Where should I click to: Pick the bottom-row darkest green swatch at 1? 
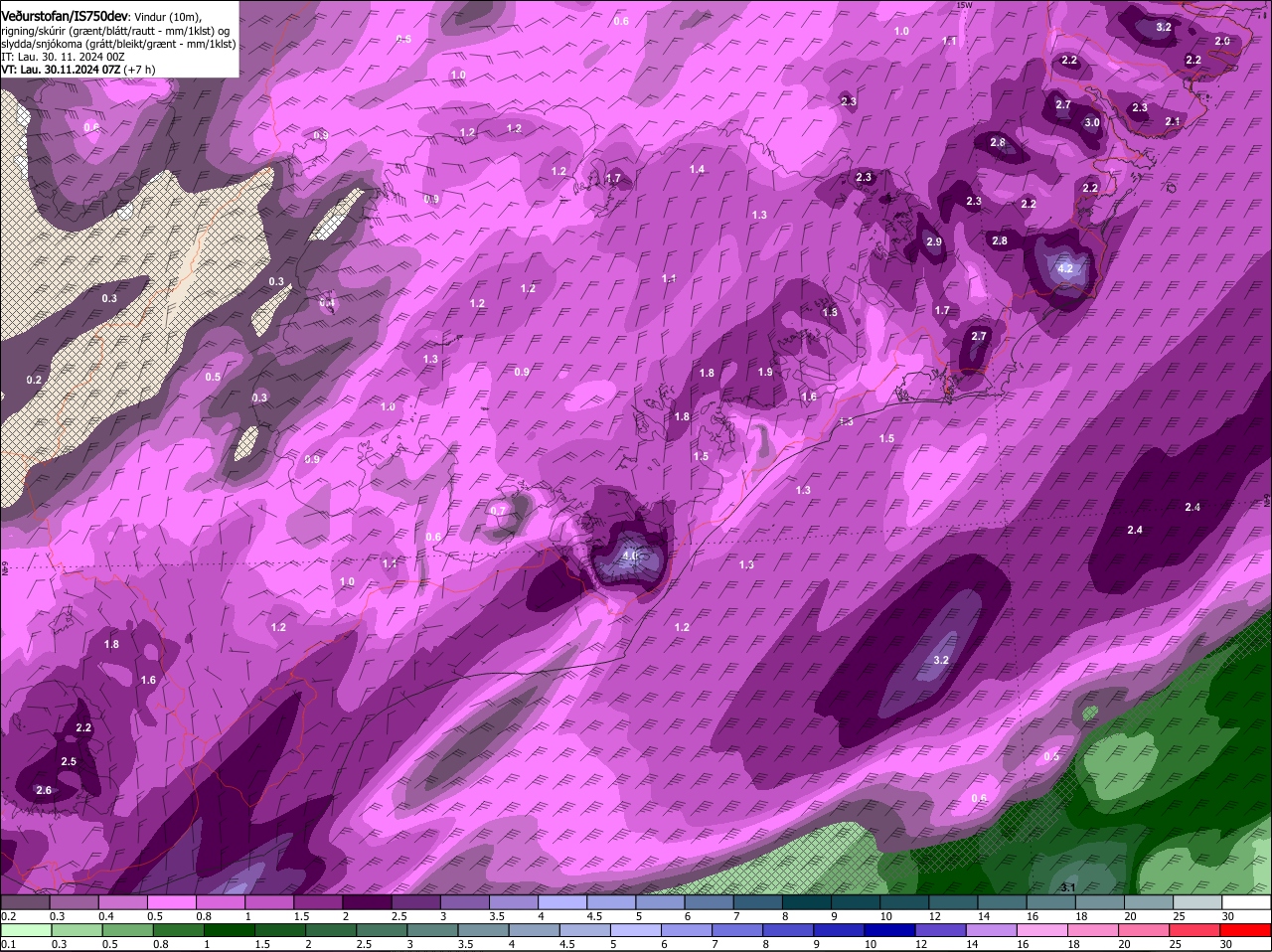(230, 931)
